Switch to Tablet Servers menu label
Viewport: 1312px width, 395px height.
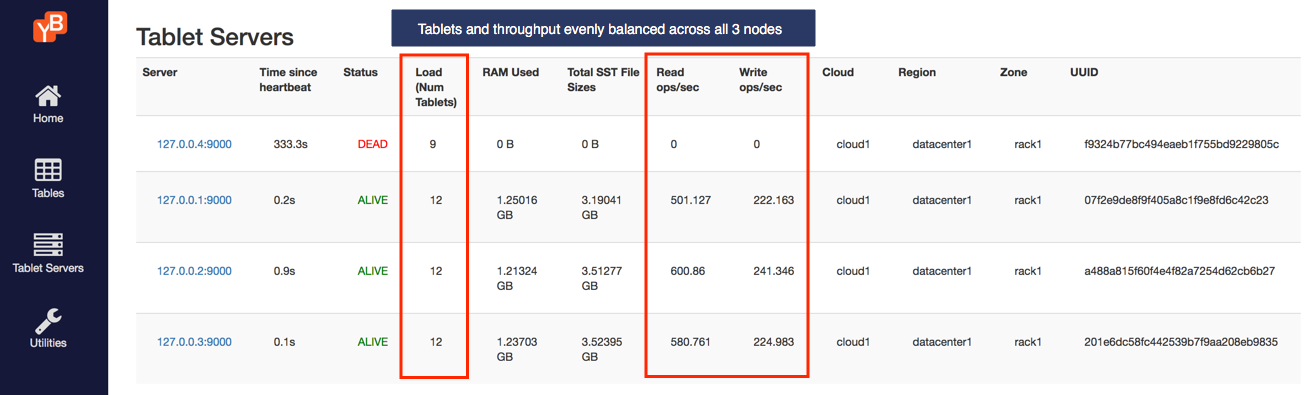click(x=48, y=268)
